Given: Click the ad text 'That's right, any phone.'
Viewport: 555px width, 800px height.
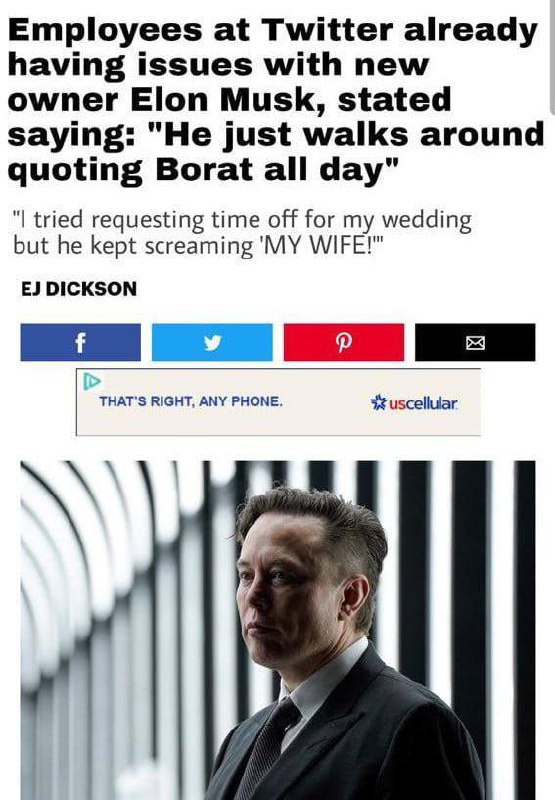Looking at the screenshot, I should click(x=191, y=402).
